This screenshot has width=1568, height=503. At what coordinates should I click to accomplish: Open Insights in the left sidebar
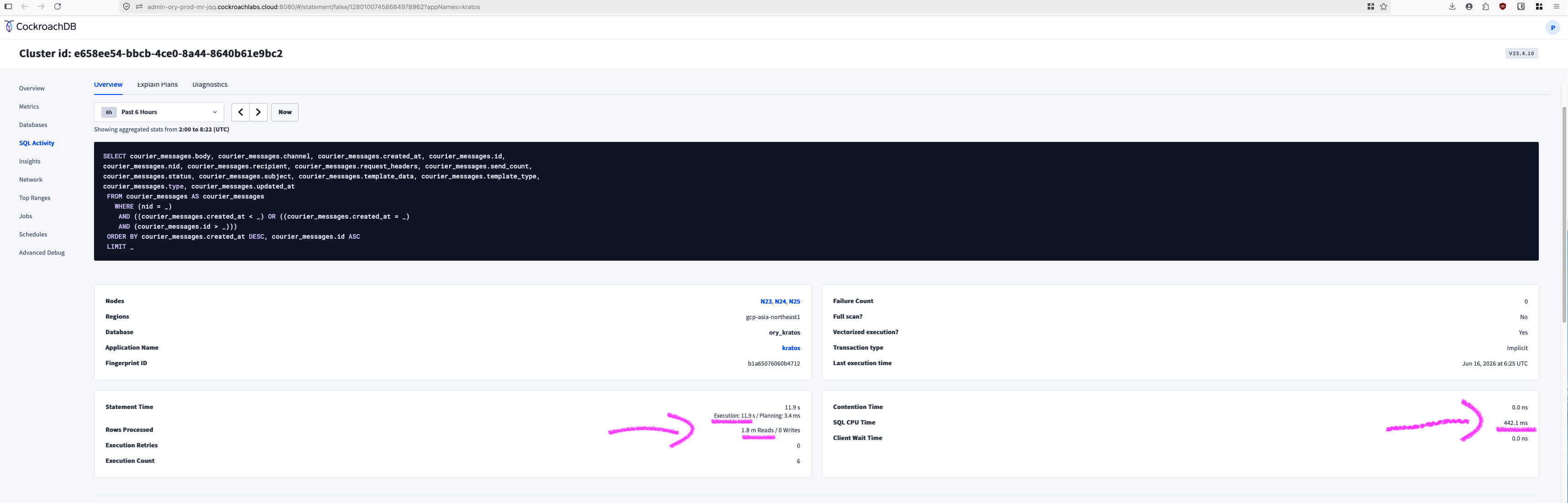tap(30, 162)
